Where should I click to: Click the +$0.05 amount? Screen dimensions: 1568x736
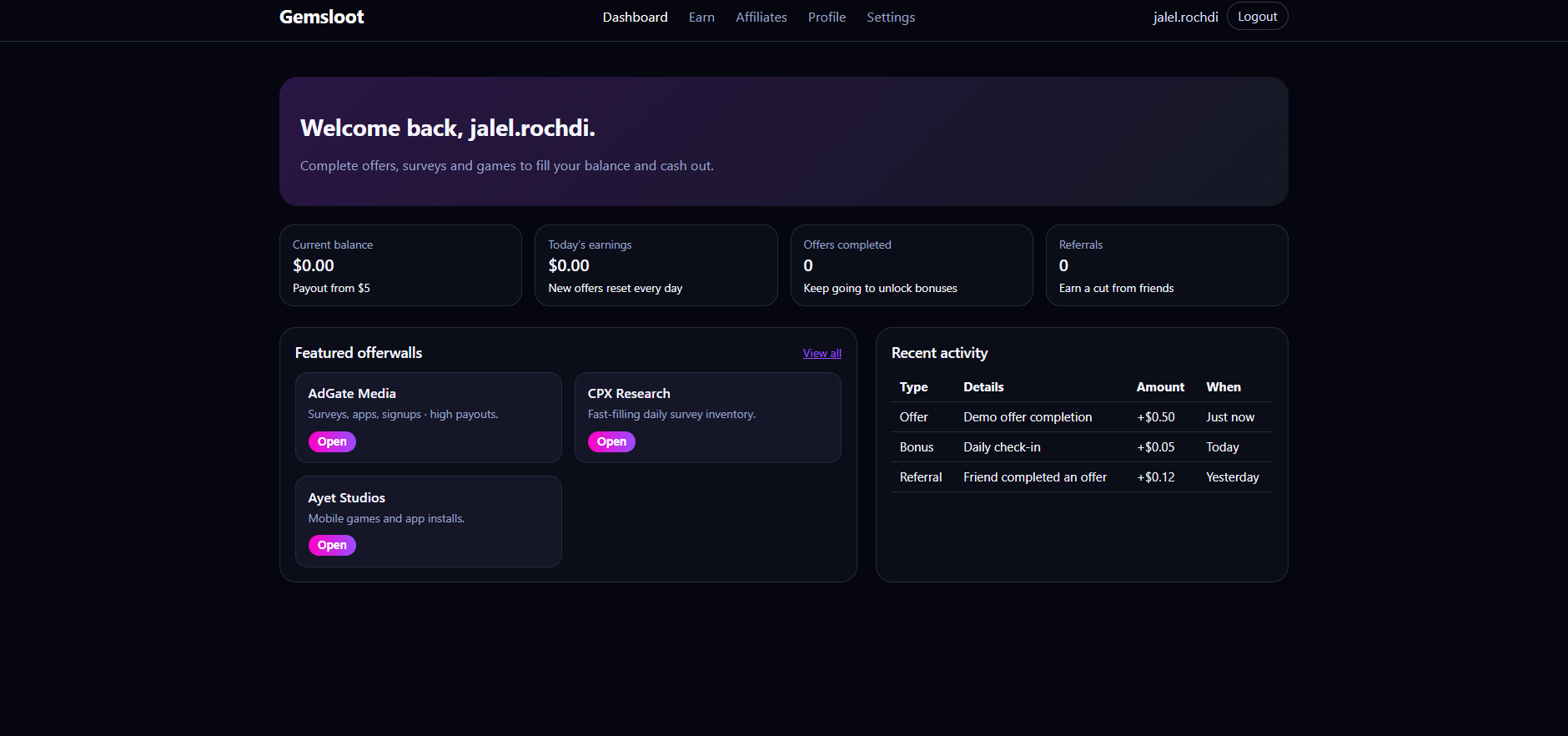pos(1156,447)
